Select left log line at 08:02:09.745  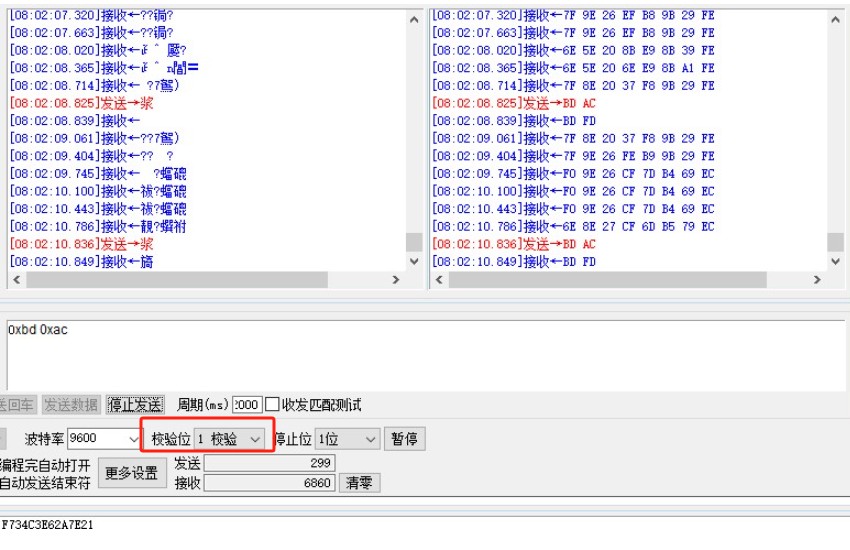coord(98,173)
